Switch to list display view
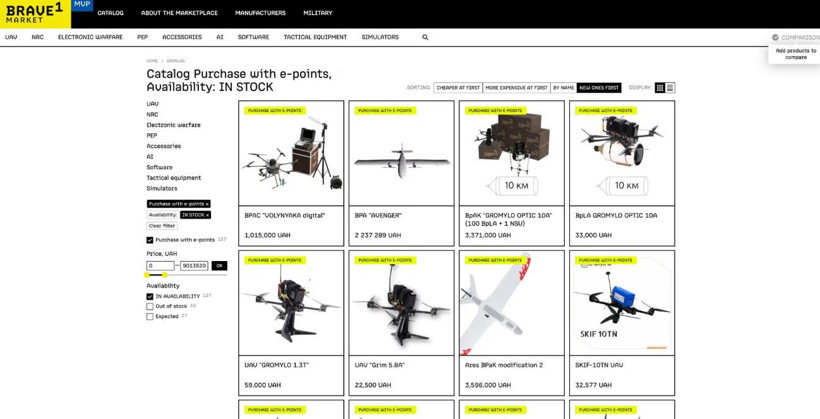The image size is (820, 419). point(670,88)
